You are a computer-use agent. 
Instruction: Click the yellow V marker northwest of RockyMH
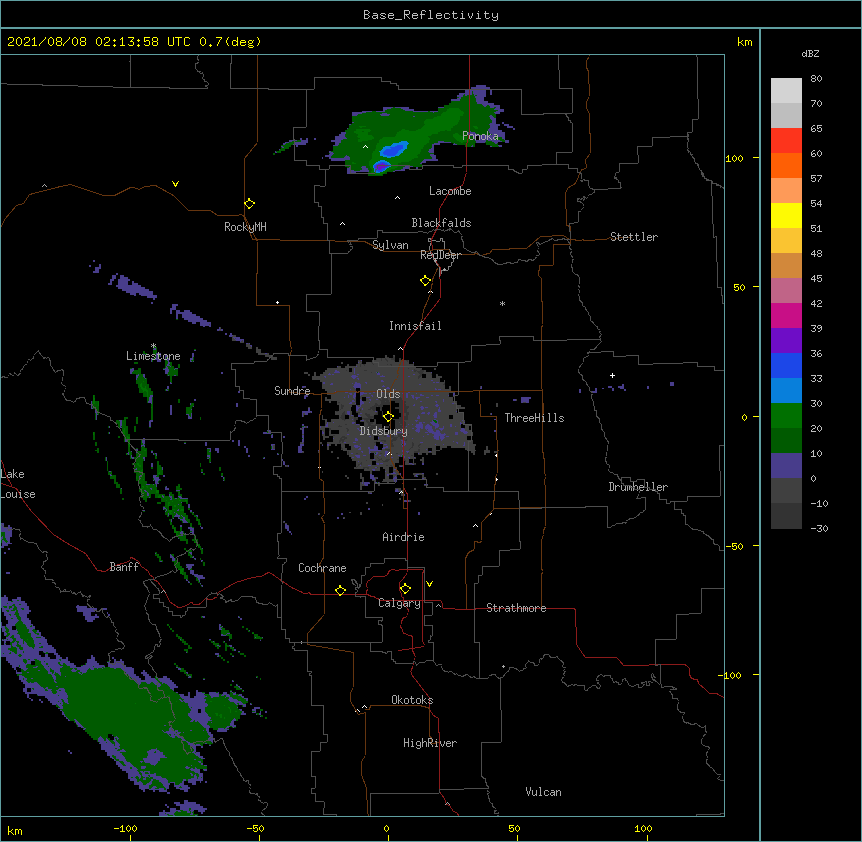point(175,184)
